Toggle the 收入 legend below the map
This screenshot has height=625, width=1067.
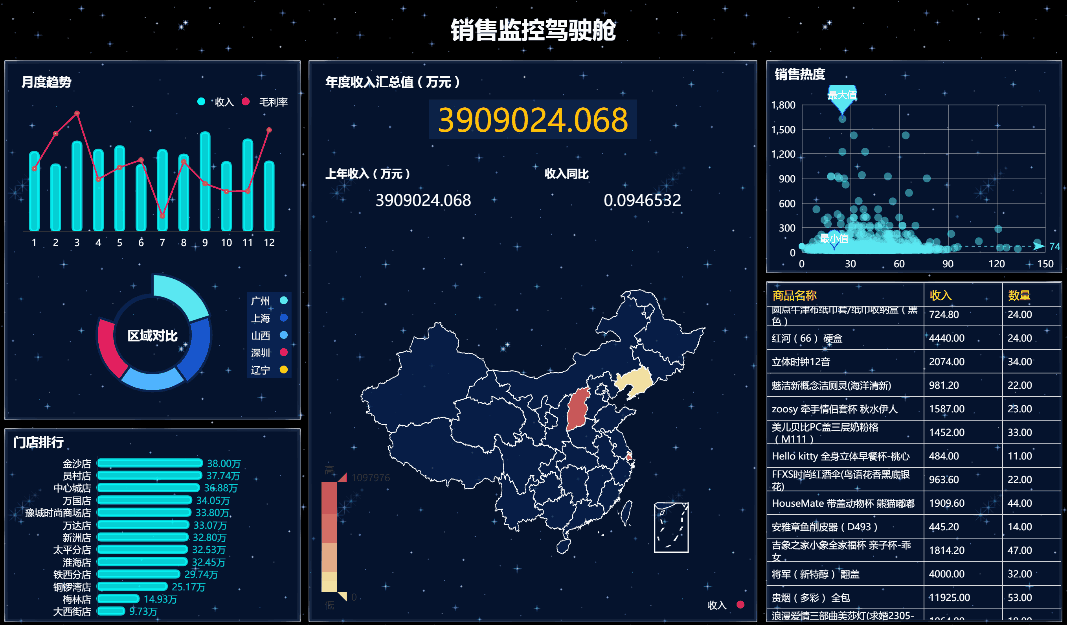[740, 605]
